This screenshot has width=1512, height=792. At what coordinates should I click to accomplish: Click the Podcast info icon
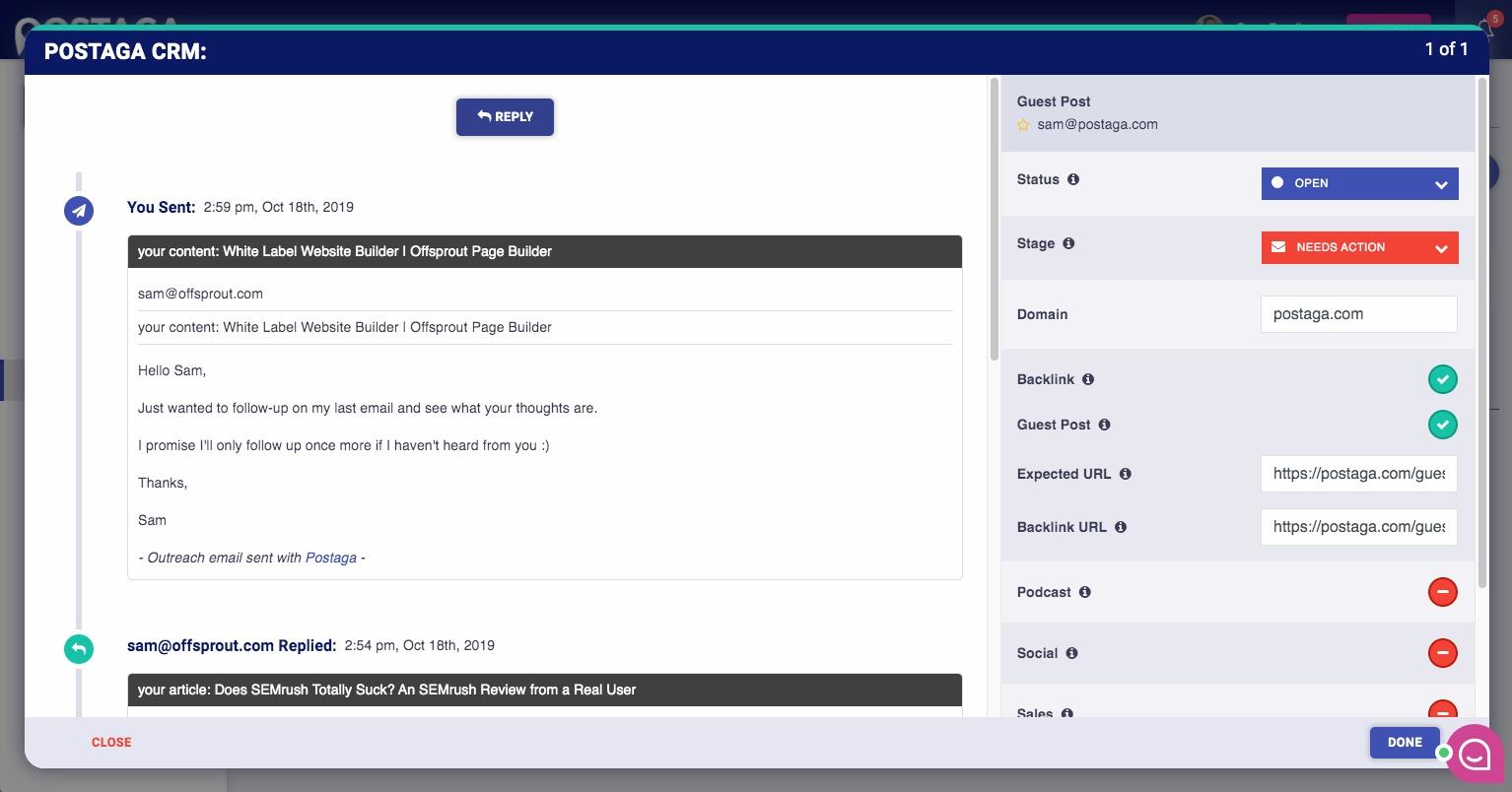(1084, 592)
